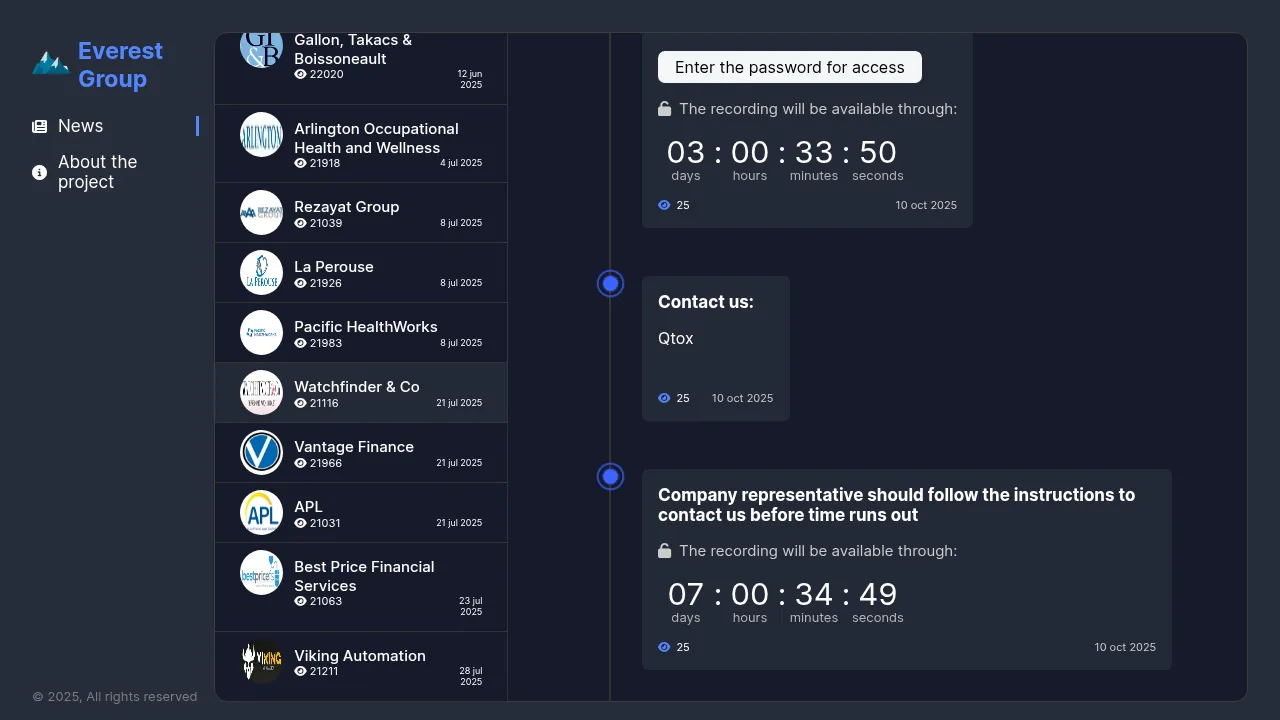Click the La Perouse company logo
The image size is (1280, 720).
(261, 273)
